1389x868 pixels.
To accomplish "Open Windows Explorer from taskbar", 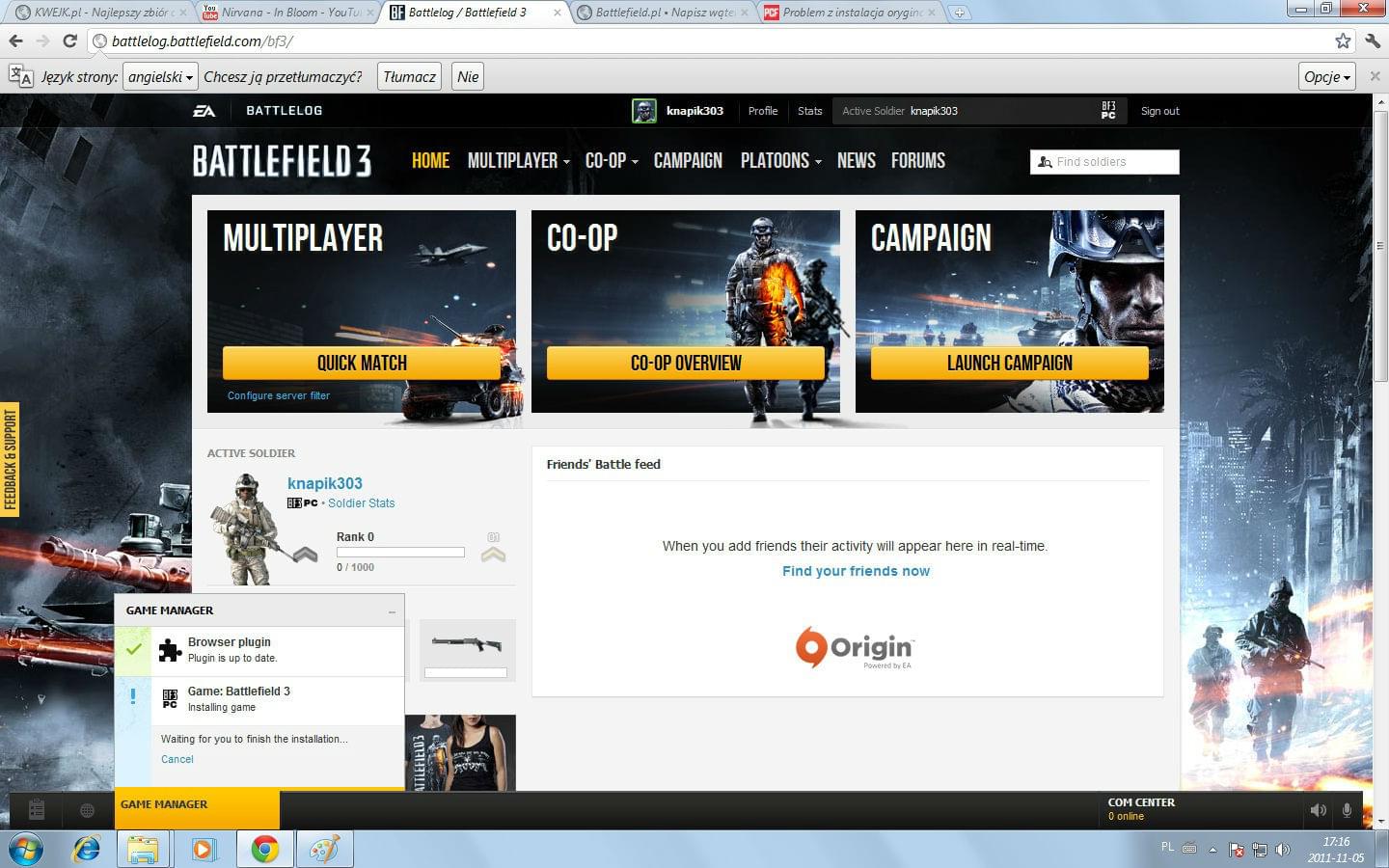I will tap(144, 850).
